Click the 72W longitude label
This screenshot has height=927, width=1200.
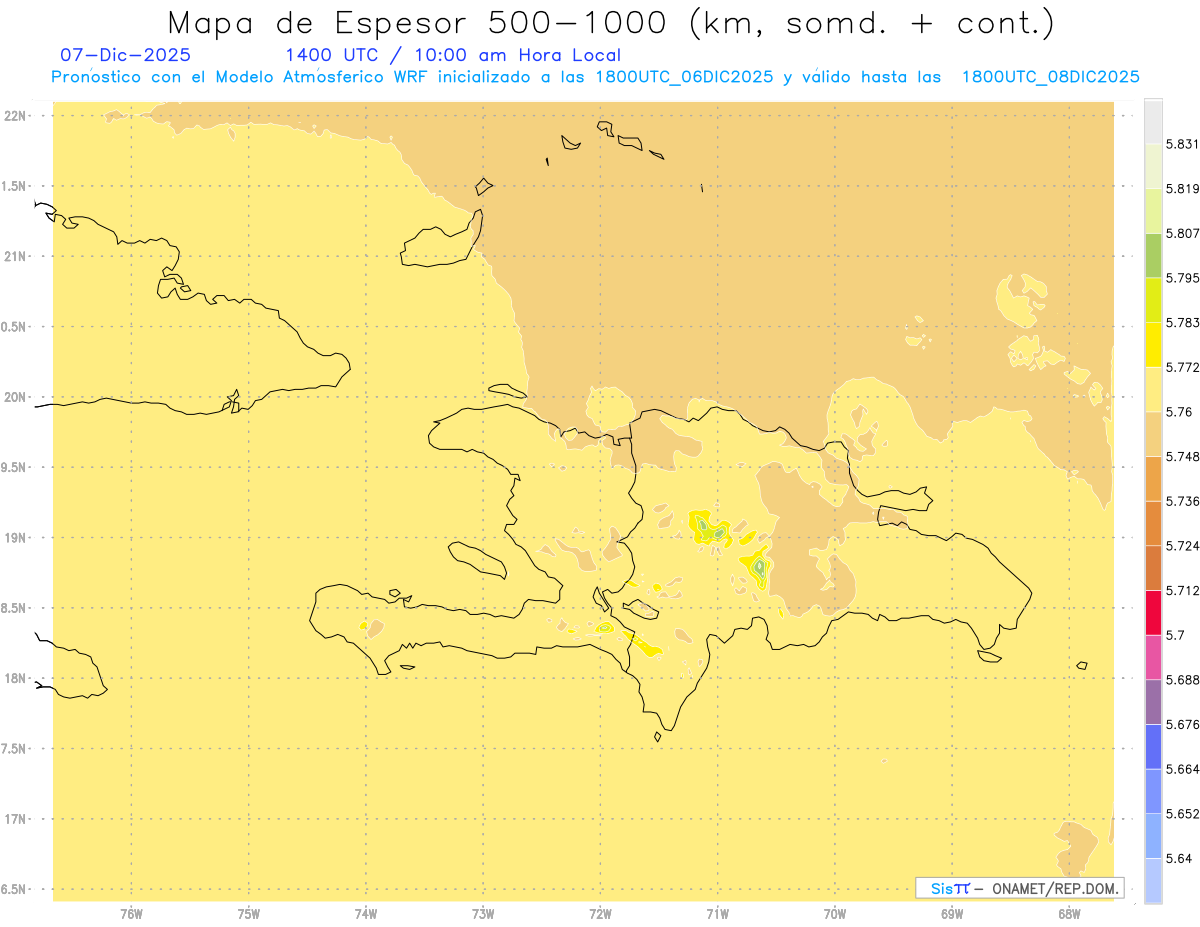[601, 914]
